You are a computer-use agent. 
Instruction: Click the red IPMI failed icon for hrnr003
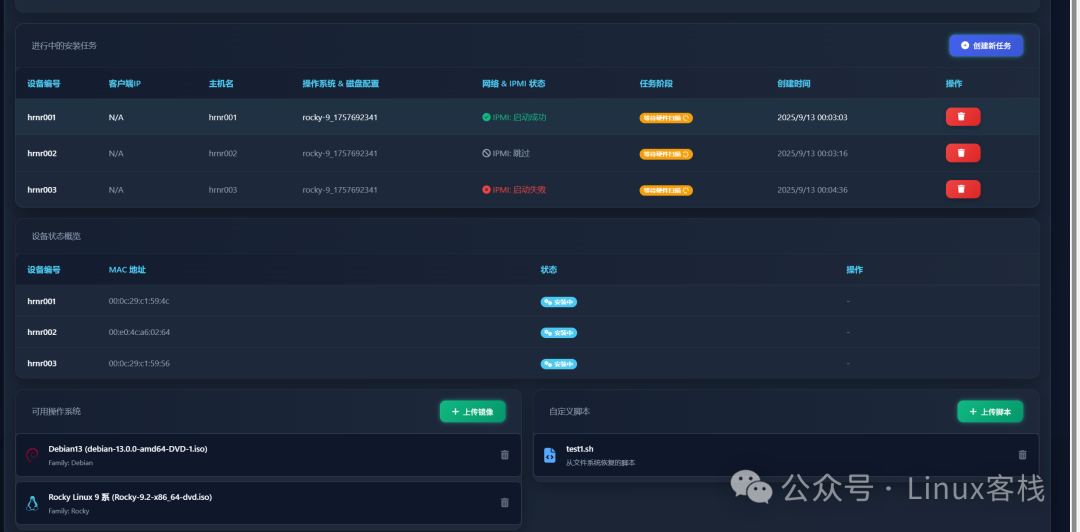[486, 190]
